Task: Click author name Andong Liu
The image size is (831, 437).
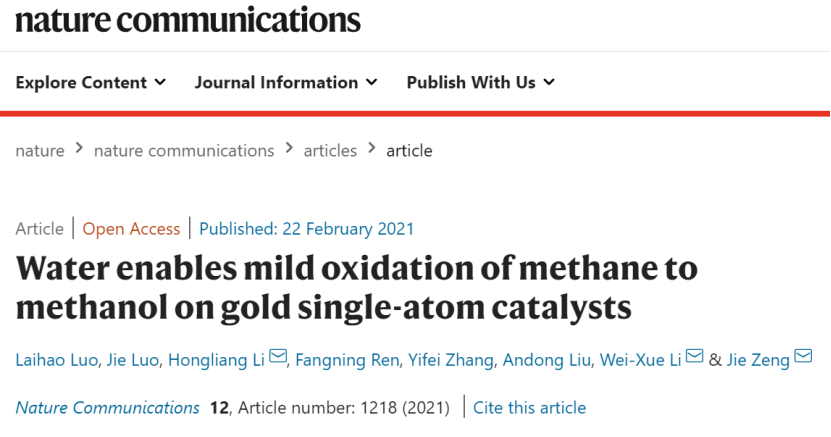Action: tap(546, 360)
